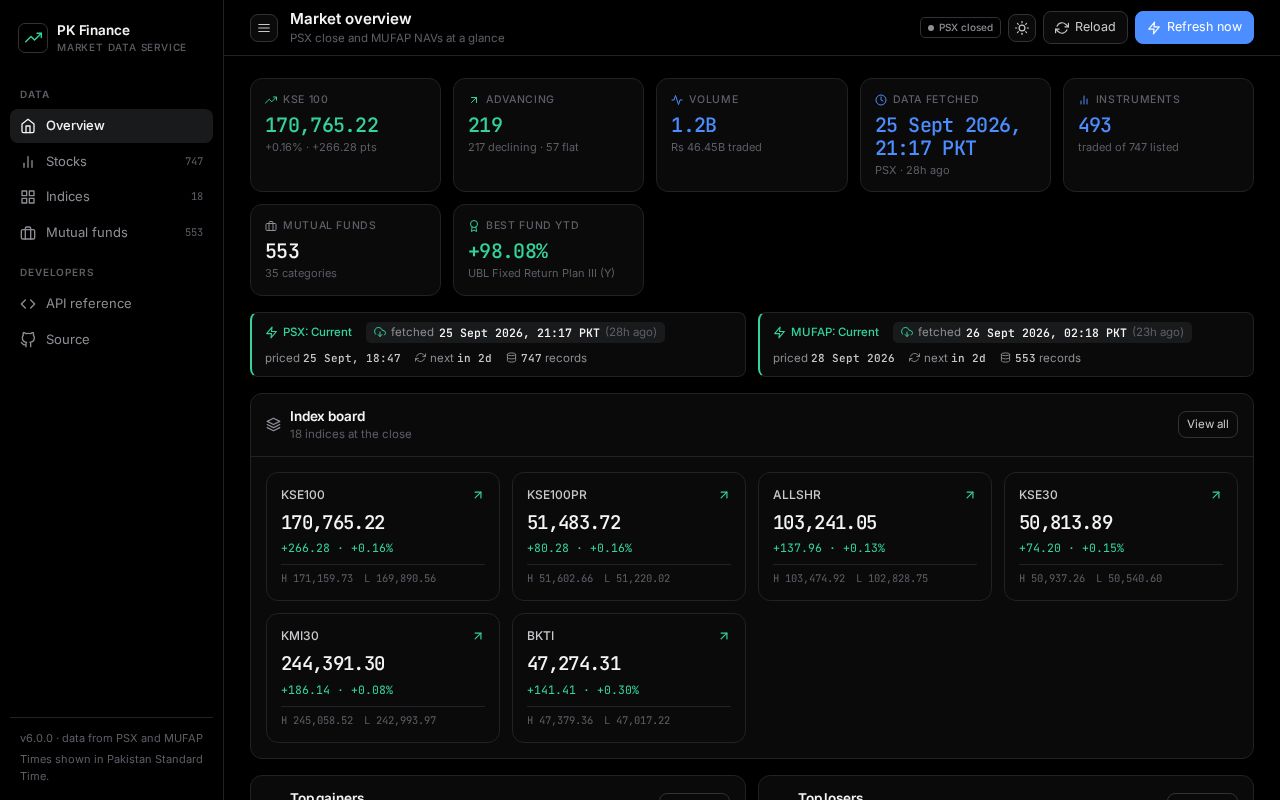Open the Source link
The image size is (1280, 800).
click(111, 340)
